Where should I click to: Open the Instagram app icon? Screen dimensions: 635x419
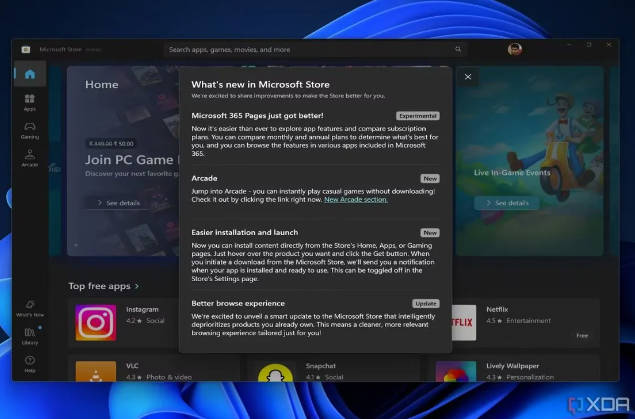click(96, 323)
